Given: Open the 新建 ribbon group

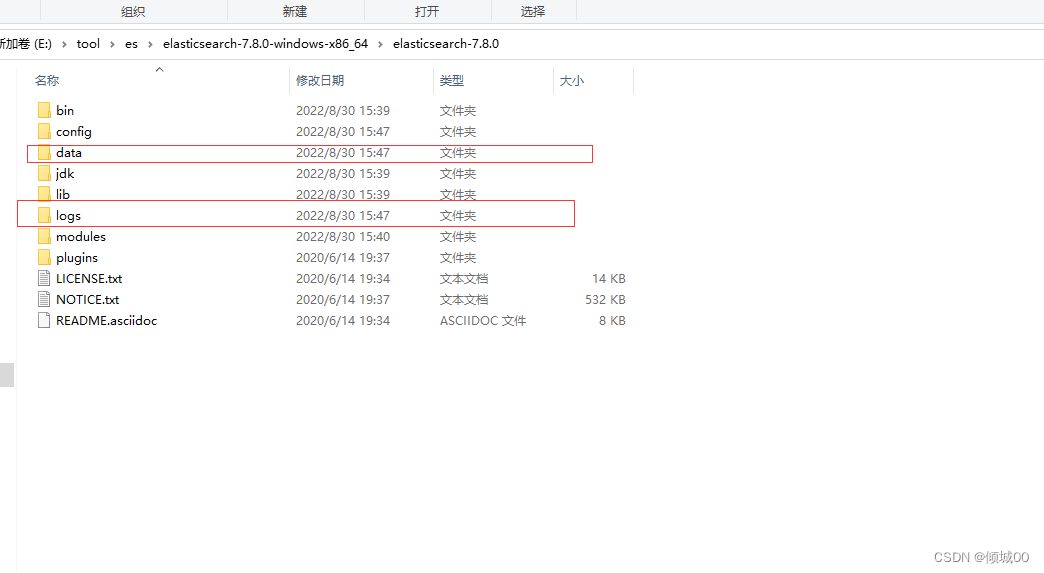Looking at the screenshot, I should [x=294, y=11].
